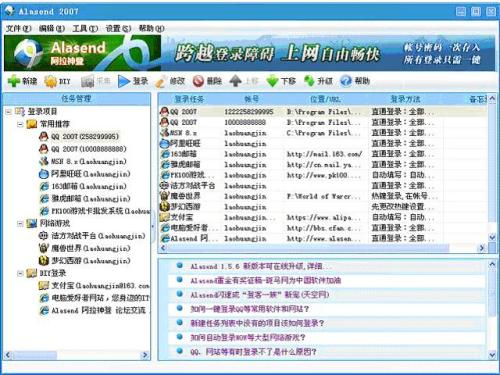
Task: Click task list vertical scrollbar down arrow
Action: click(x=492, y=237)
